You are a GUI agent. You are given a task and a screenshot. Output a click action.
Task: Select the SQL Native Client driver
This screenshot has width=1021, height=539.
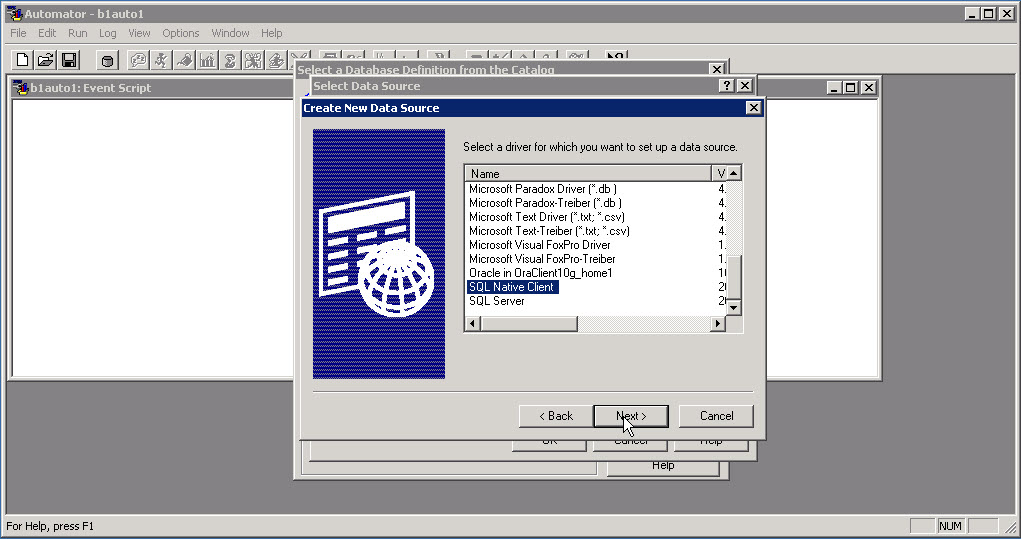click(512, 287)
